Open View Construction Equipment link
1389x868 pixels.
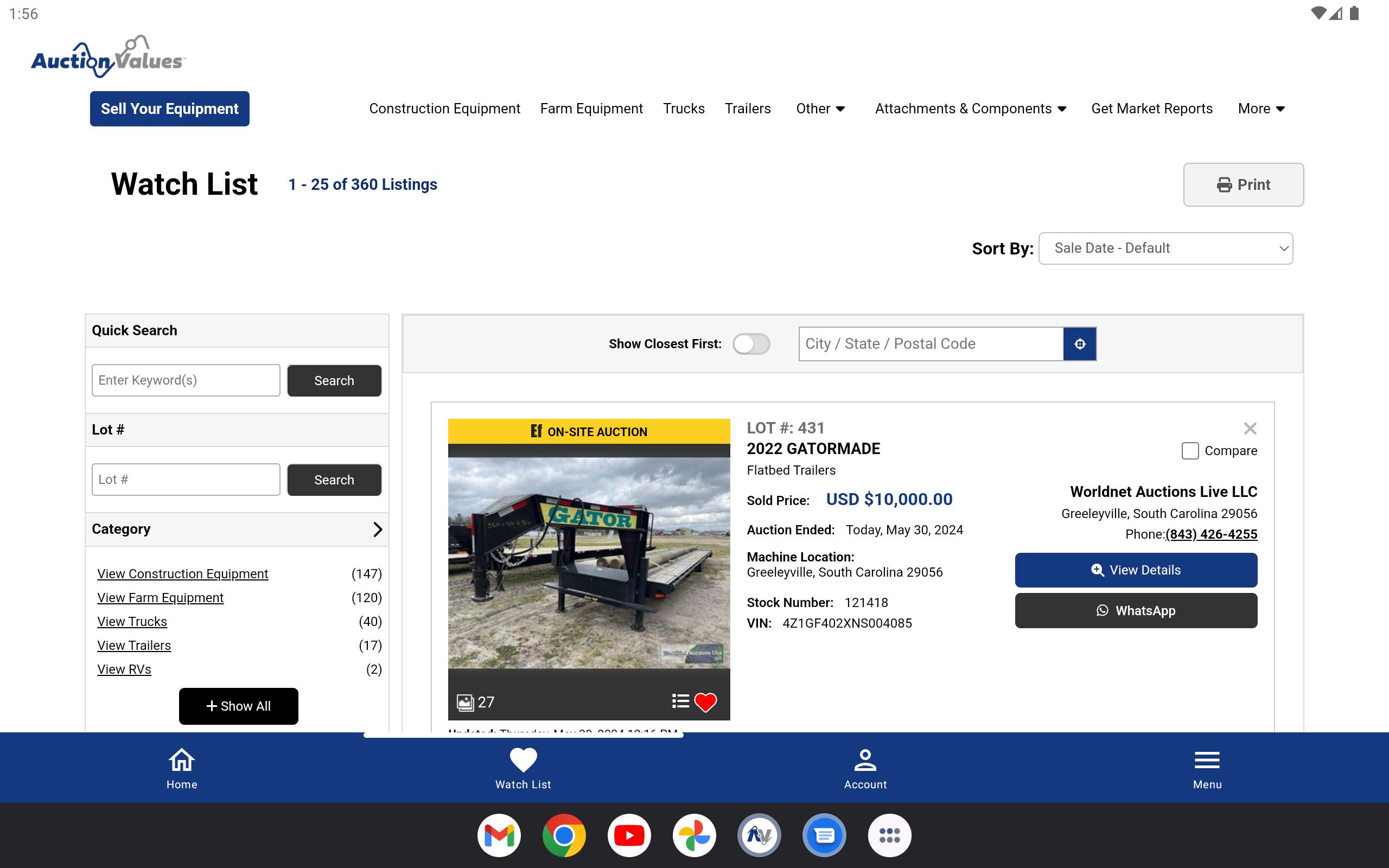pos(182,574)
